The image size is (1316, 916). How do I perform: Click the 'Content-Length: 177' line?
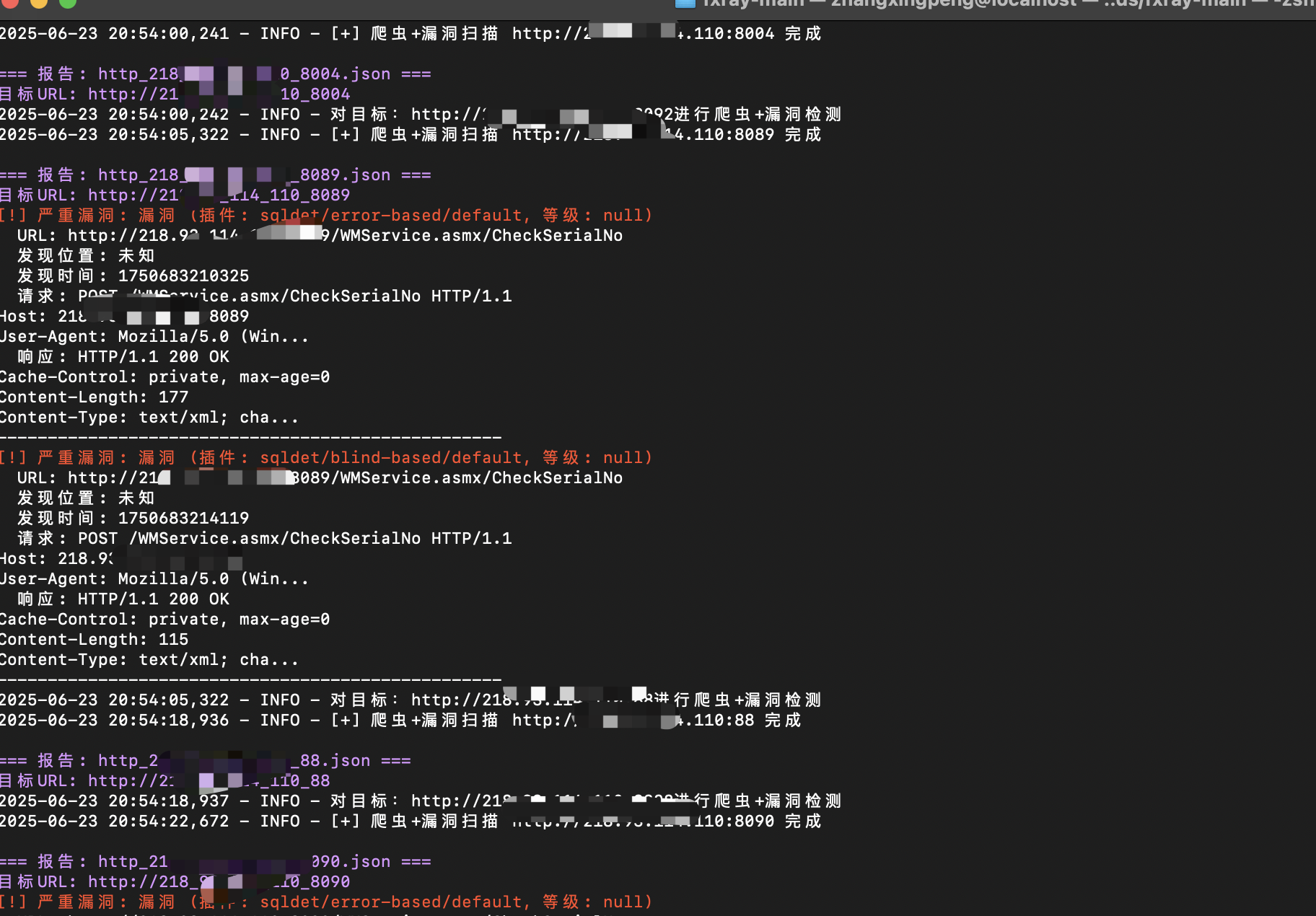[x=95, y=397]
